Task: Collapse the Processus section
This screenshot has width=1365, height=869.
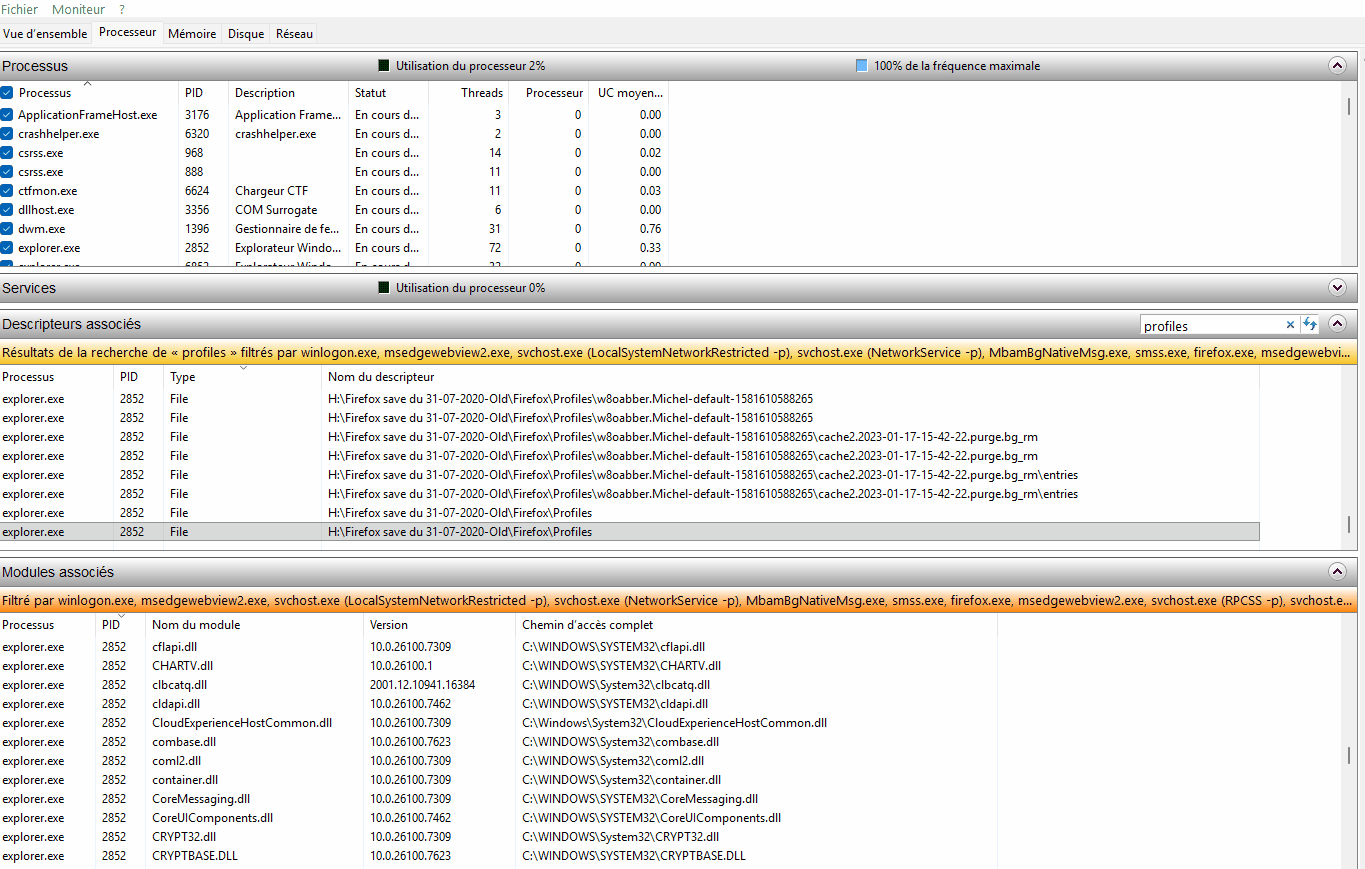Action: click(x=1337, y=65)
